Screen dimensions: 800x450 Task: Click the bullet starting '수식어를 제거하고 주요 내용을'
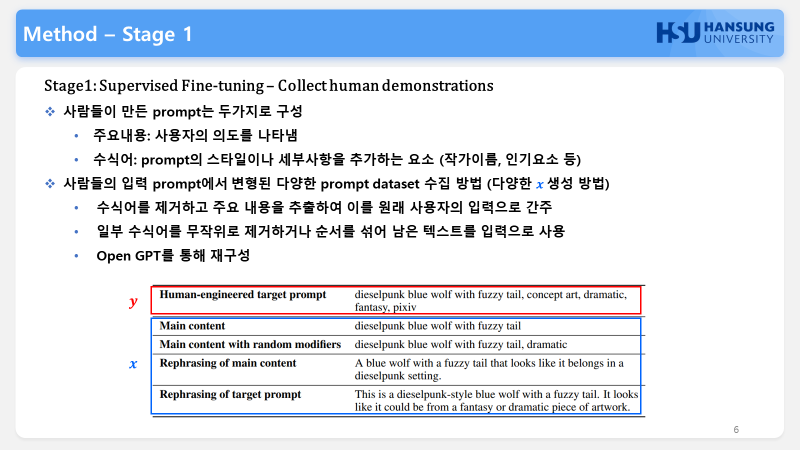[x=324, y=207]
